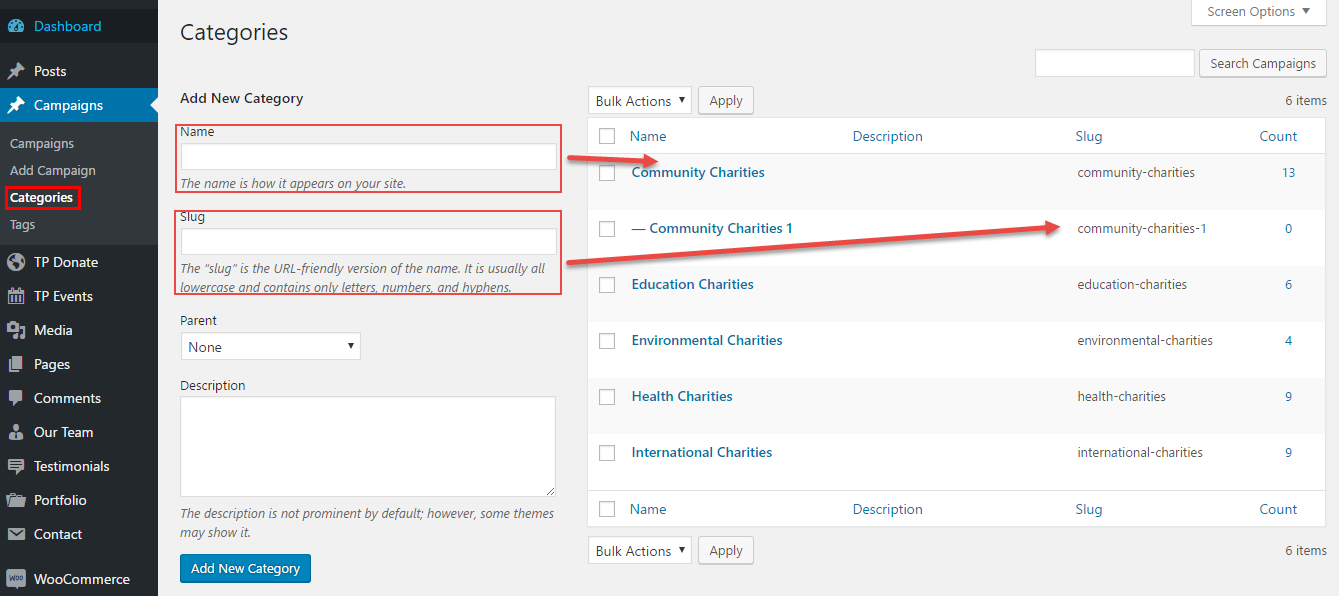Tick the Health Charities checkbox

coord(607,397)
